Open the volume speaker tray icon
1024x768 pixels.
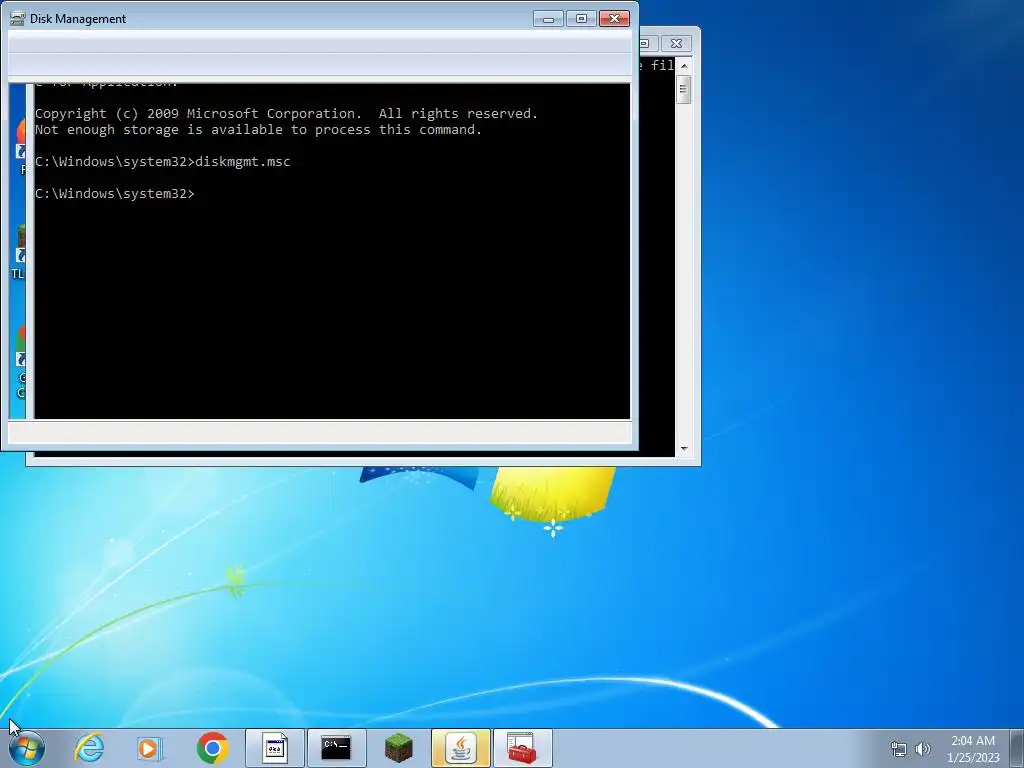[x=923, y=749]
